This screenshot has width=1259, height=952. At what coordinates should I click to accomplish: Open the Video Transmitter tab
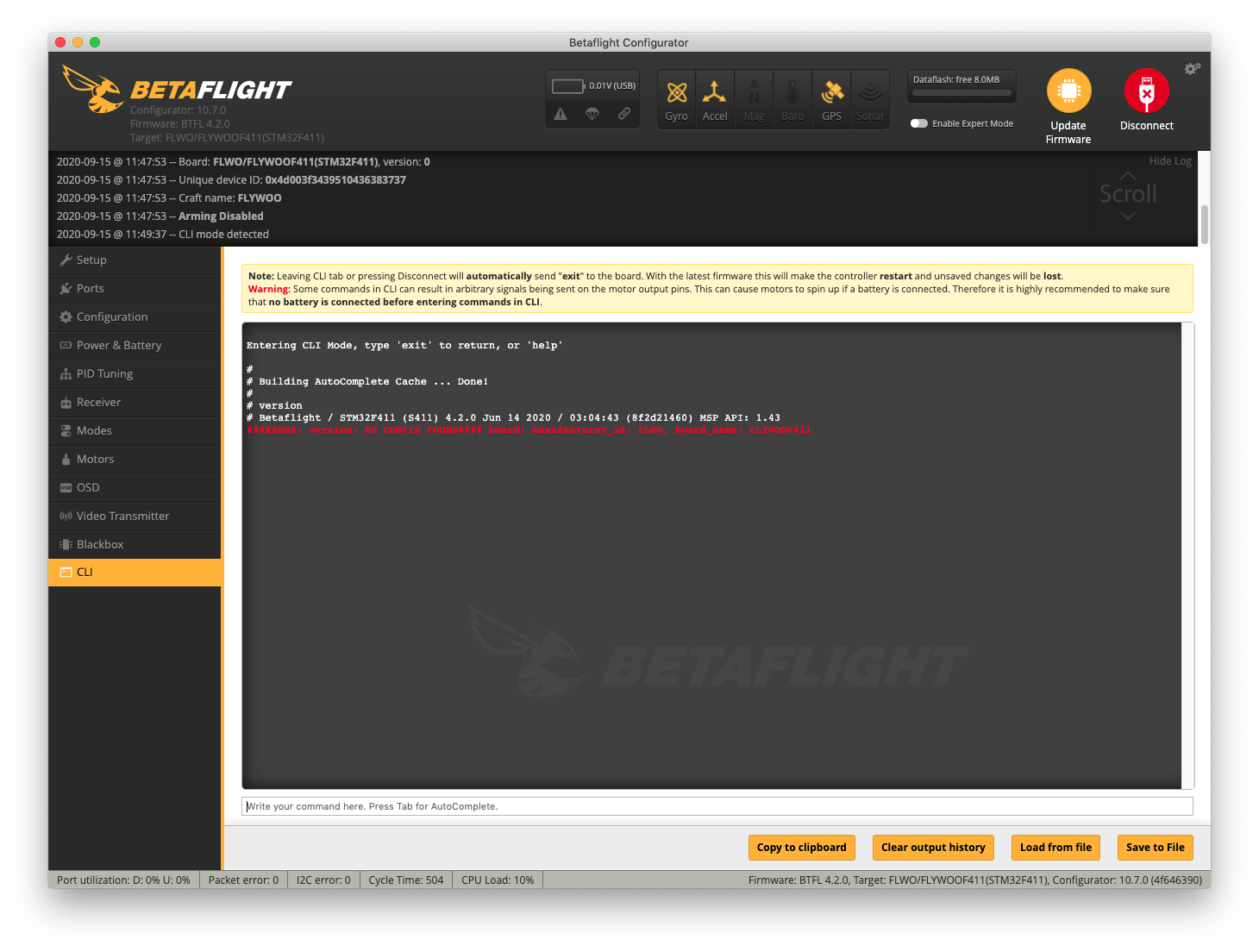pyautogui.click(x=135, y=516)
